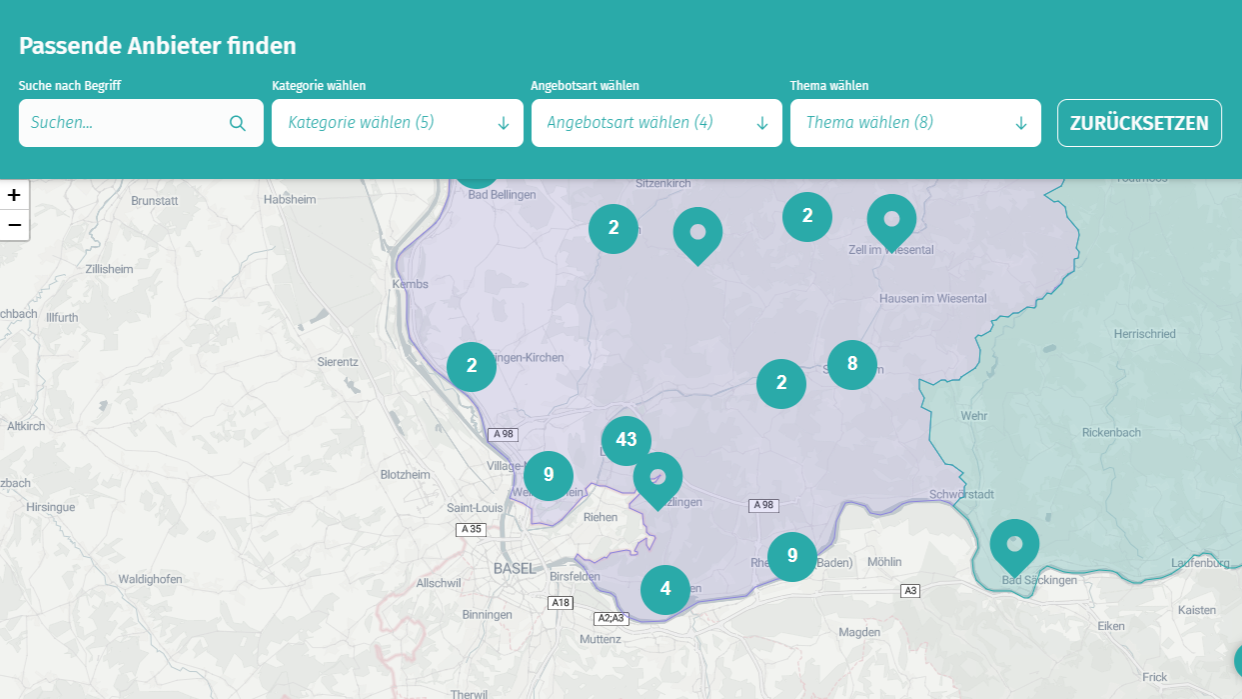This screenshot has height=699, width=1242.
Task: Open the cluster marker showing 4
Action: point(665,589)
